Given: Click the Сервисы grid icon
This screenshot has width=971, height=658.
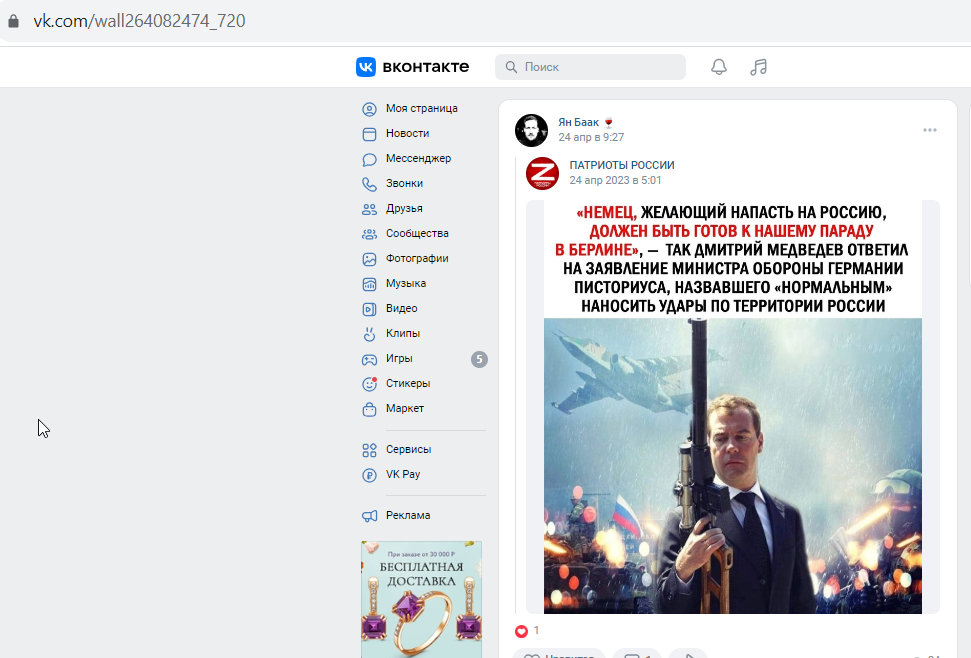Looking at the screenshot, I should point(369,450).
